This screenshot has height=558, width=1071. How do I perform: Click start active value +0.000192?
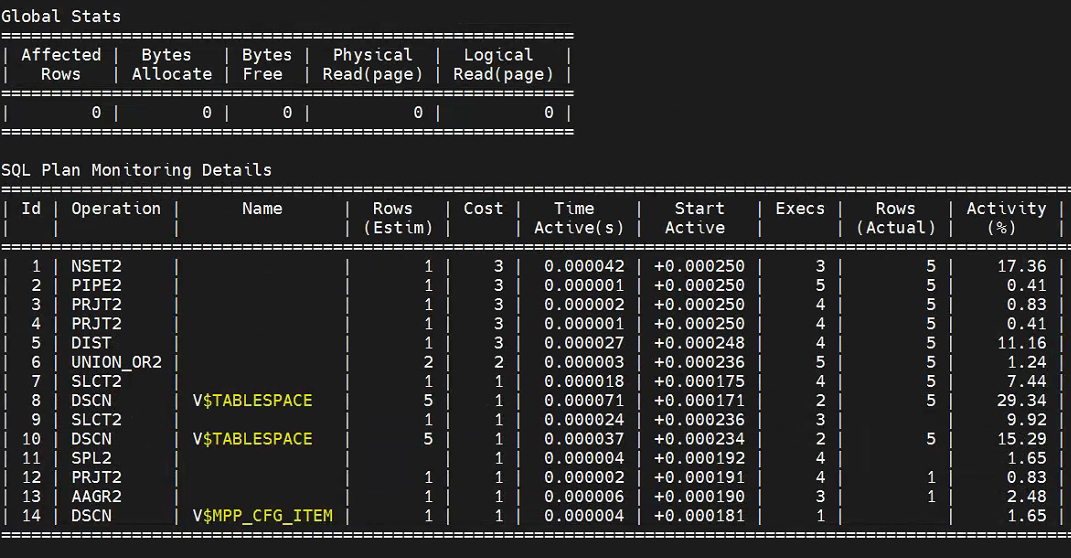click(x=699, y=458)
